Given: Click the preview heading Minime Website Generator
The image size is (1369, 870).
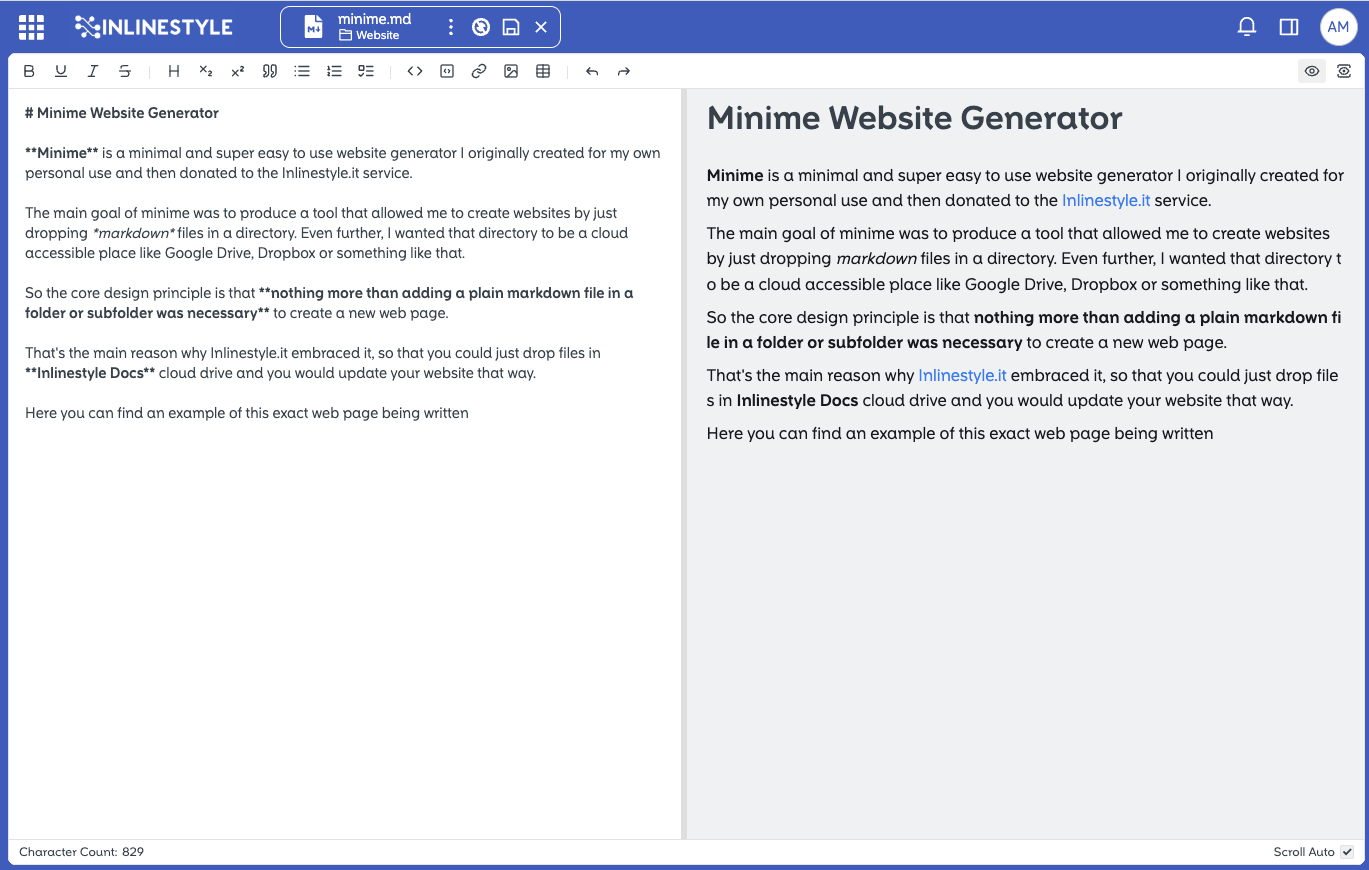Looking at the screenshot, I should pyautogui.click(x=914, y=118).
